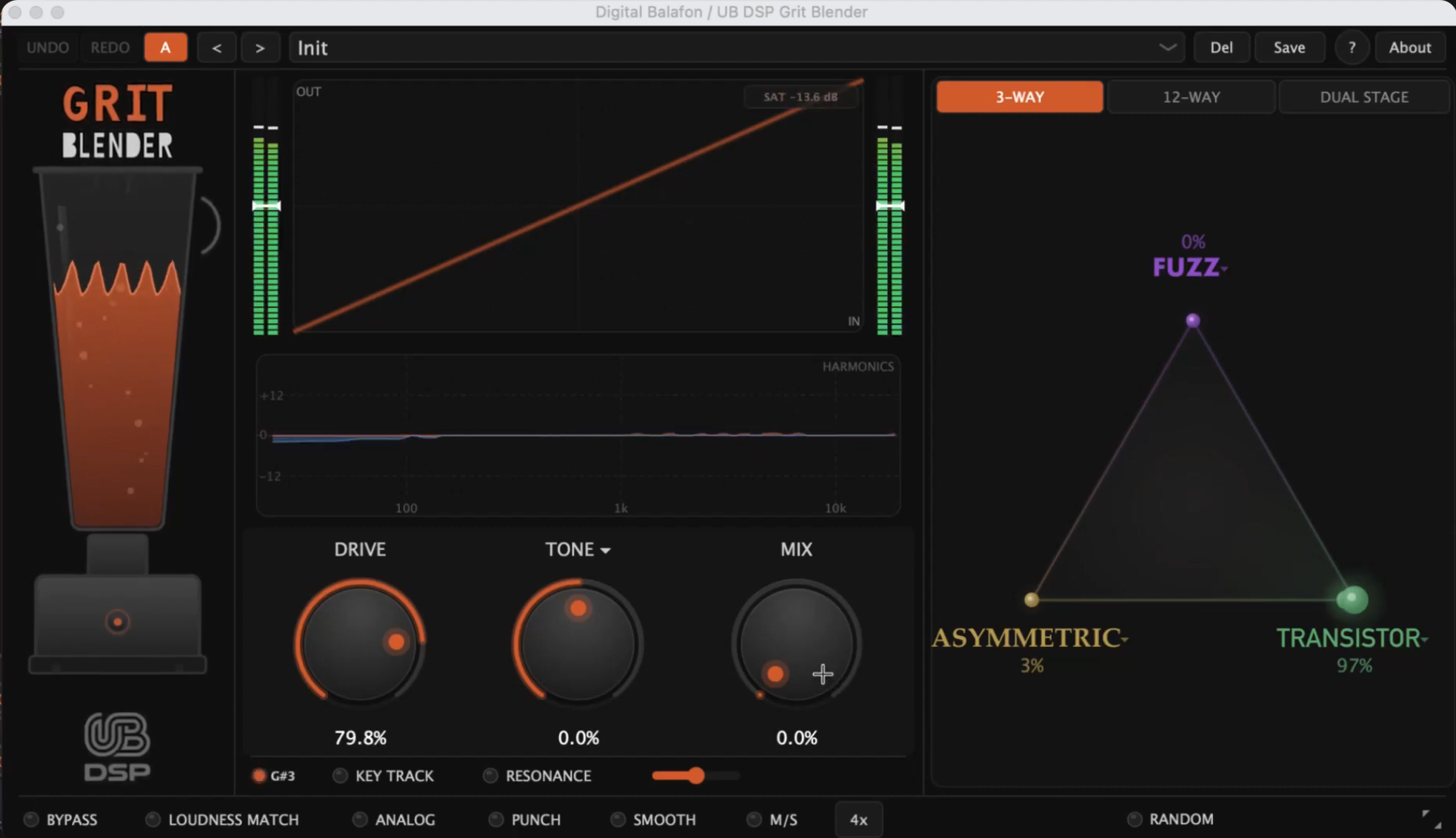Image resolution: width=1456 pixels, height=838 pixels.
Task: Switch to the 12-WAY tab
Action: pyautogui.click(x=1191, y=97)
